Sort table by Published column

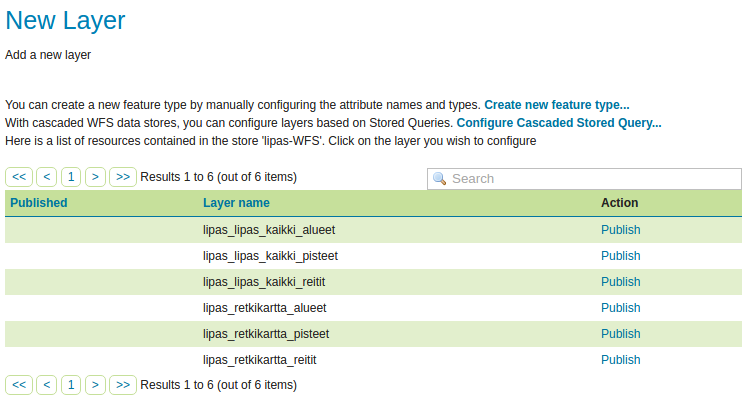(39, 203)
